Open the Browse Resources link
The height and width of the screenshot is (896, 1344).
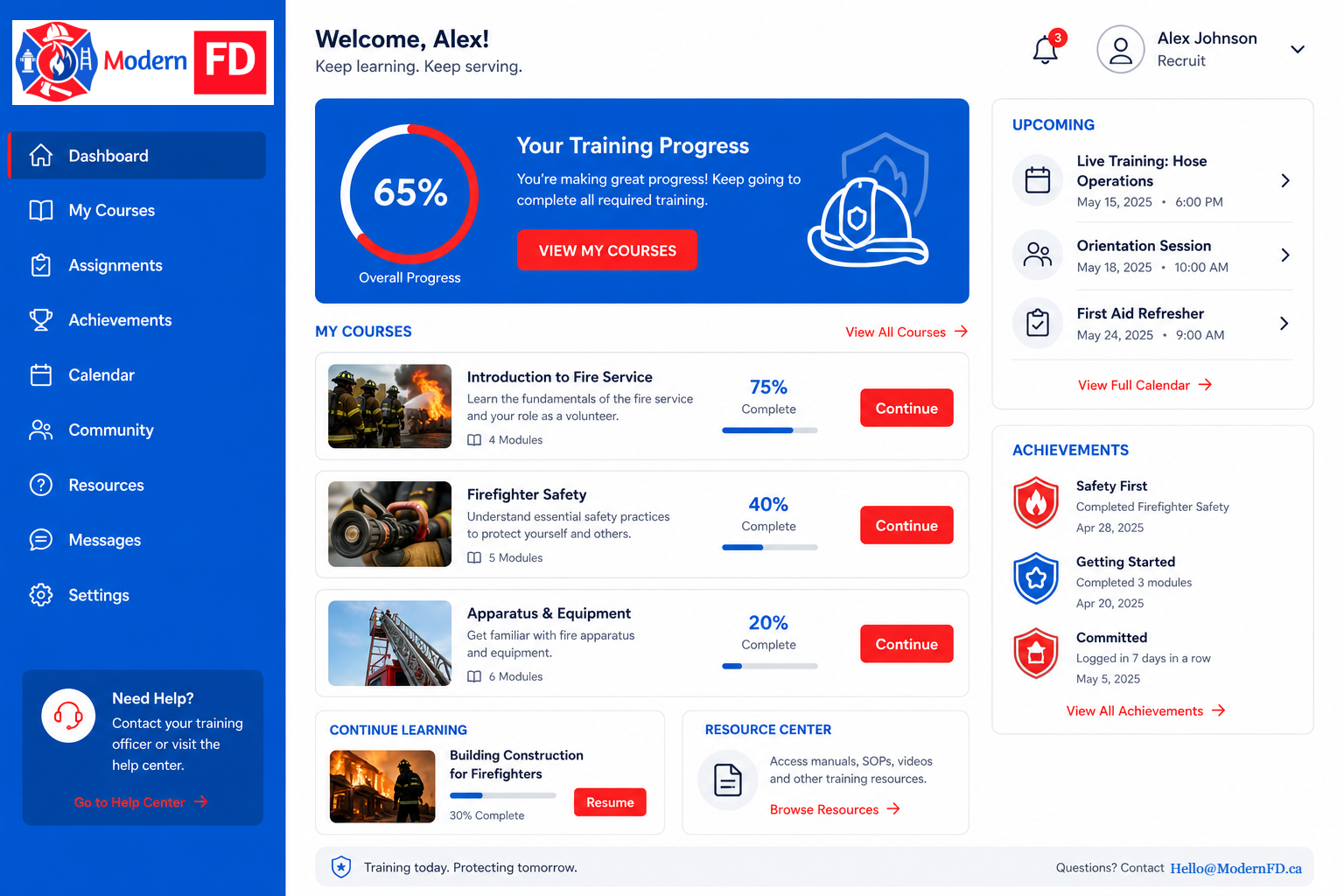click(x=835, y=809)
